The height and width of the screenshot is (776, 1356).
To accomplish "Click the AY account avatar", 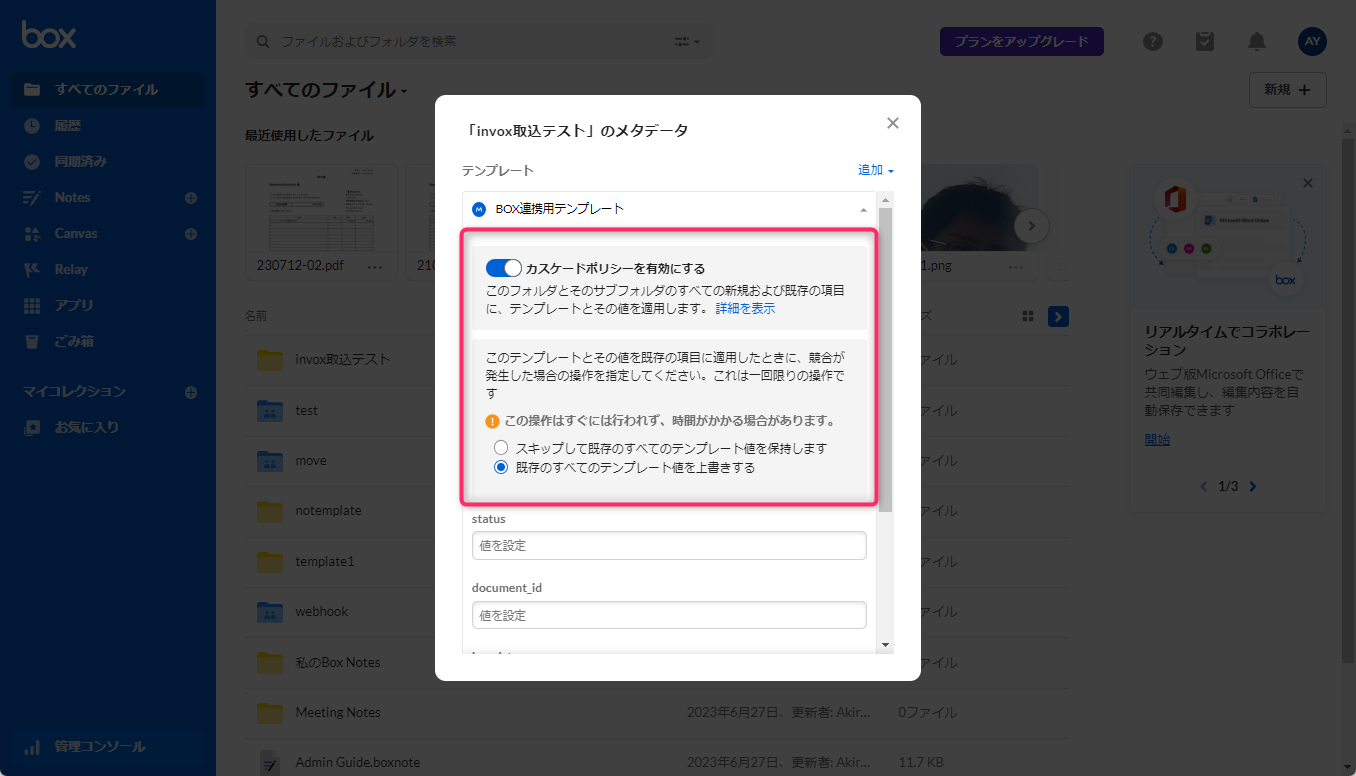I will coord(1312,41).
